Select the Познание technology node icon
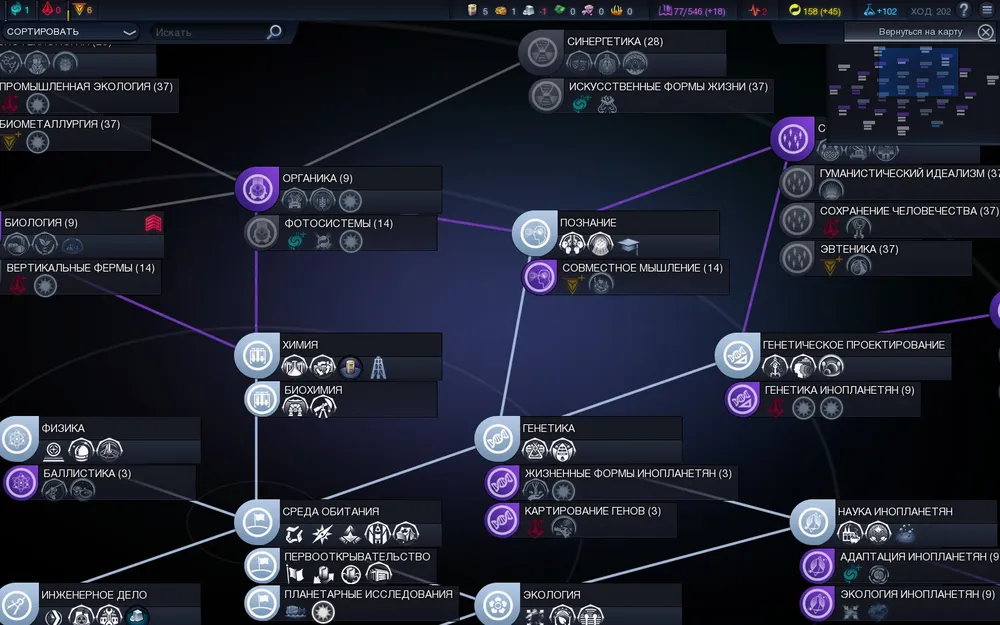This screenshot has height=625, width=1000. pyautogui.click(x=534, y=232)
